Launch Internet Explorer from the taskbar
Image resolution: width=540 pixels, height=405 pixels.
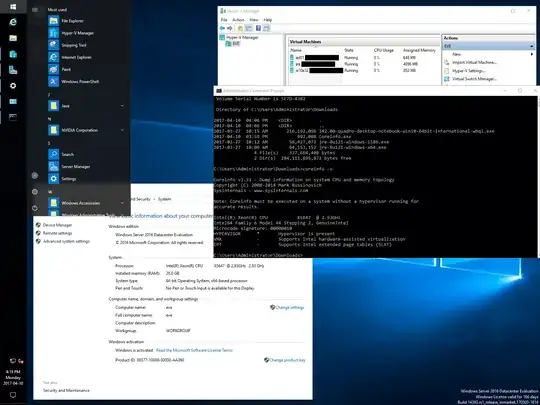(13, 22)
